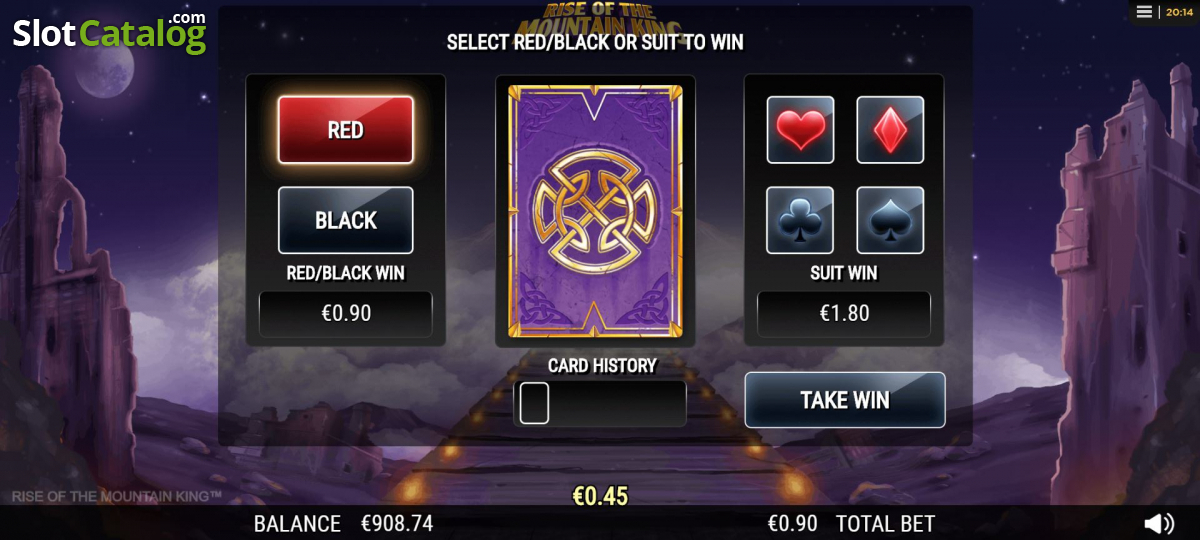
Task: Pick the spades suit icon
Action: click(x=890, y=220)
